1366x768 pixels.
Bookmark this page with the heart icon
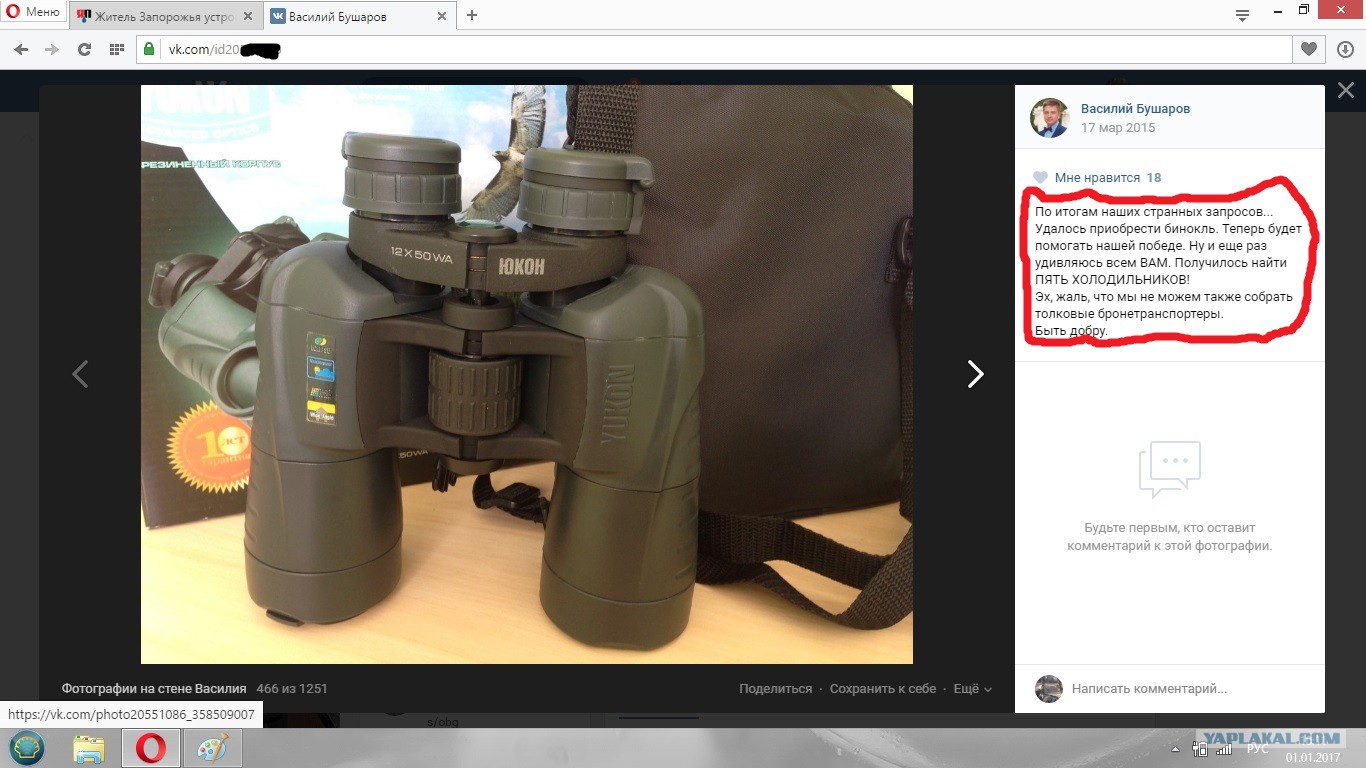pyautogui.click(x=1307, y=49)
